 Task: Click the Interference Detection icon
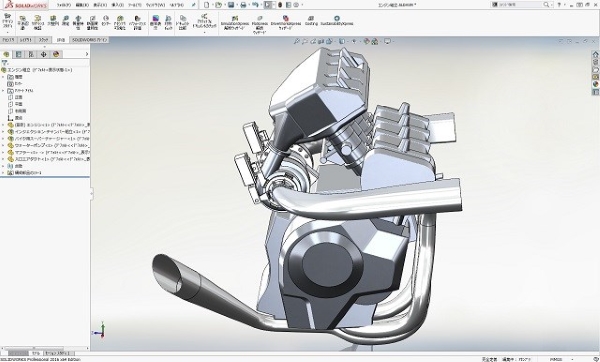[x=23, y=23]
